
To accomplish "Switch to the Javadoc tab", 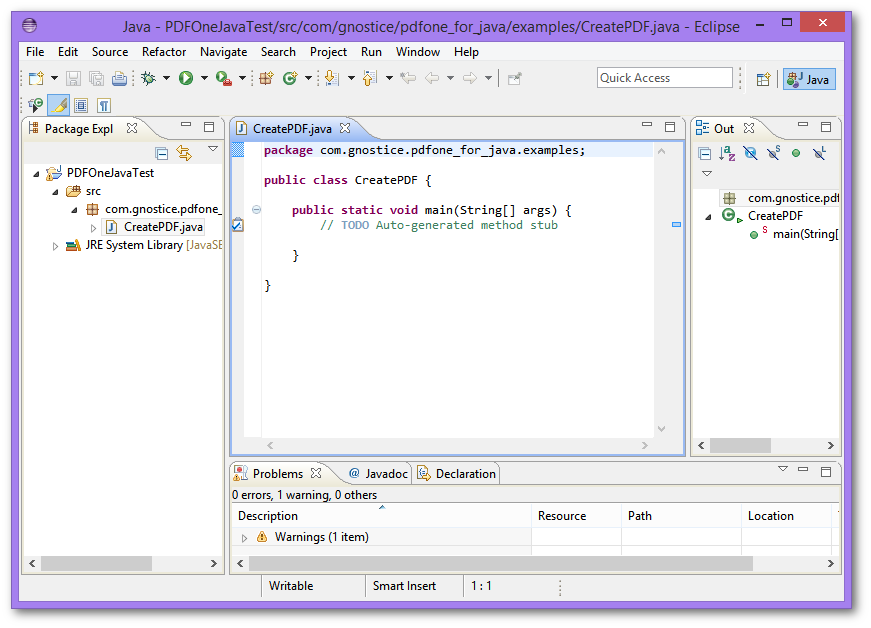I will click(x=378, y=474).
